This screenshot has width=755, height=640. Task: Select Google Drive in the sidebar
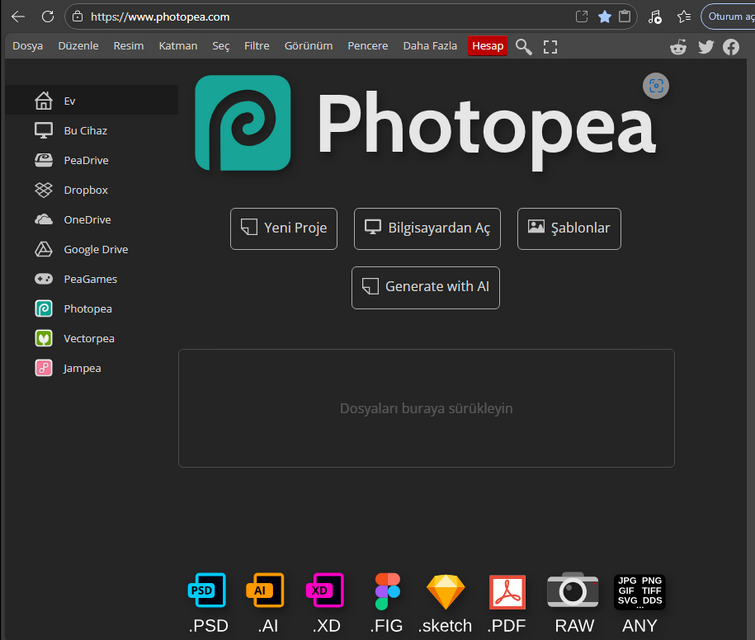tap(95, 249)
